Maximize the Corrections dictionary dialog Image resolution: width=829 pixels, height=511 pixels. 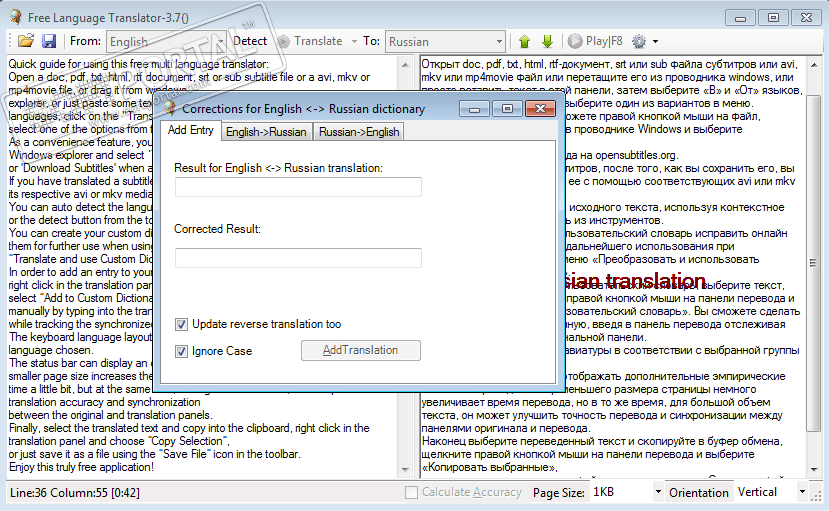tap(507, 108)
